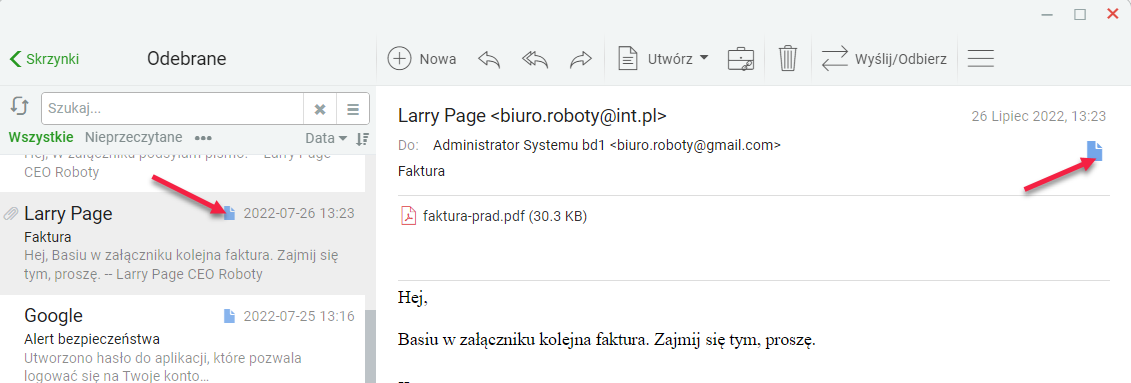Open more filters via three dots
Screen dimensions: 1131x383
(x=203, y=138)
